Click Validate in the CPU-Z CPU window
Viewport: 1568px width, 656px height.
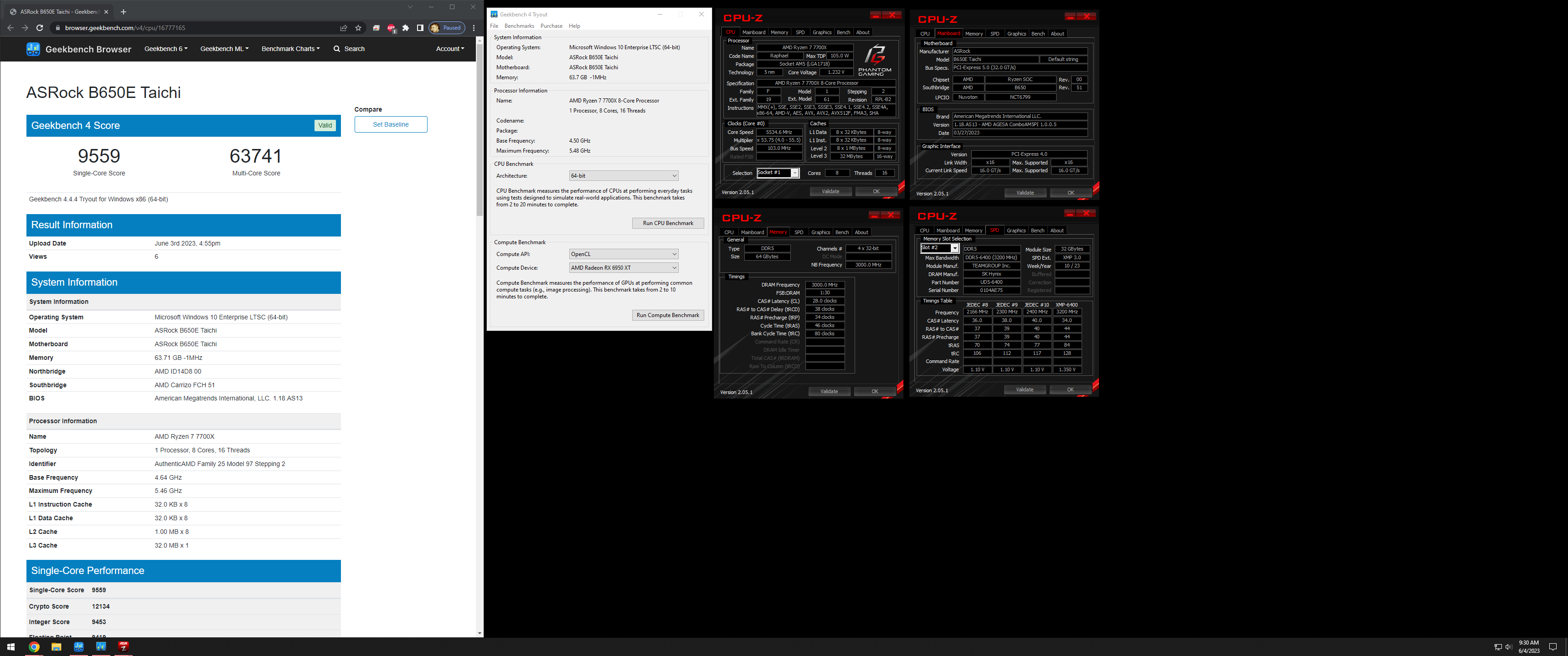pos(830,192)
